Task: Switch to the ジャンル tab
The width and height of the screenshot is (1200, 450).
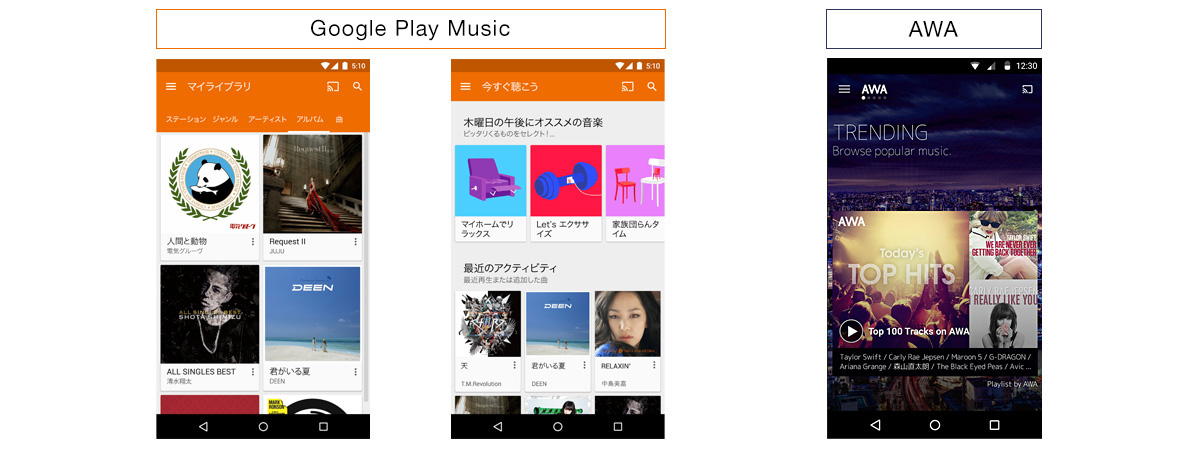Action: pyautogui.click(x=225, y=119)
